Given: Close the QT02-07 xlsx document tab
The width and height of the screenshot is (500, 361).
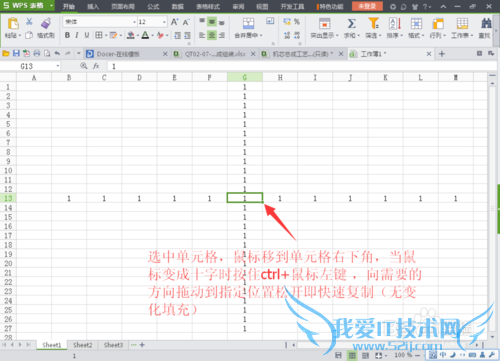Looking at the screenshot, I should 253,54.
